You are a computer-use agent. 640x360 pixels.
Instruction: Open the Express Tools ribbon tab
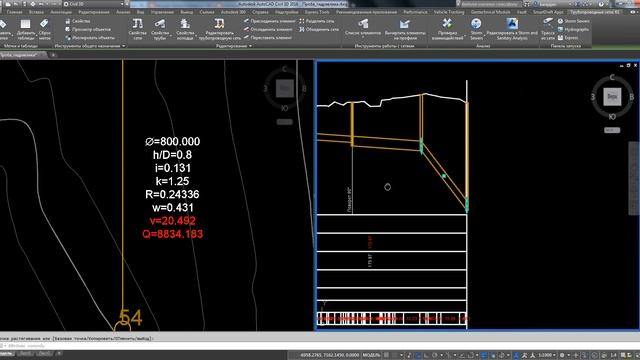(317, 12)
